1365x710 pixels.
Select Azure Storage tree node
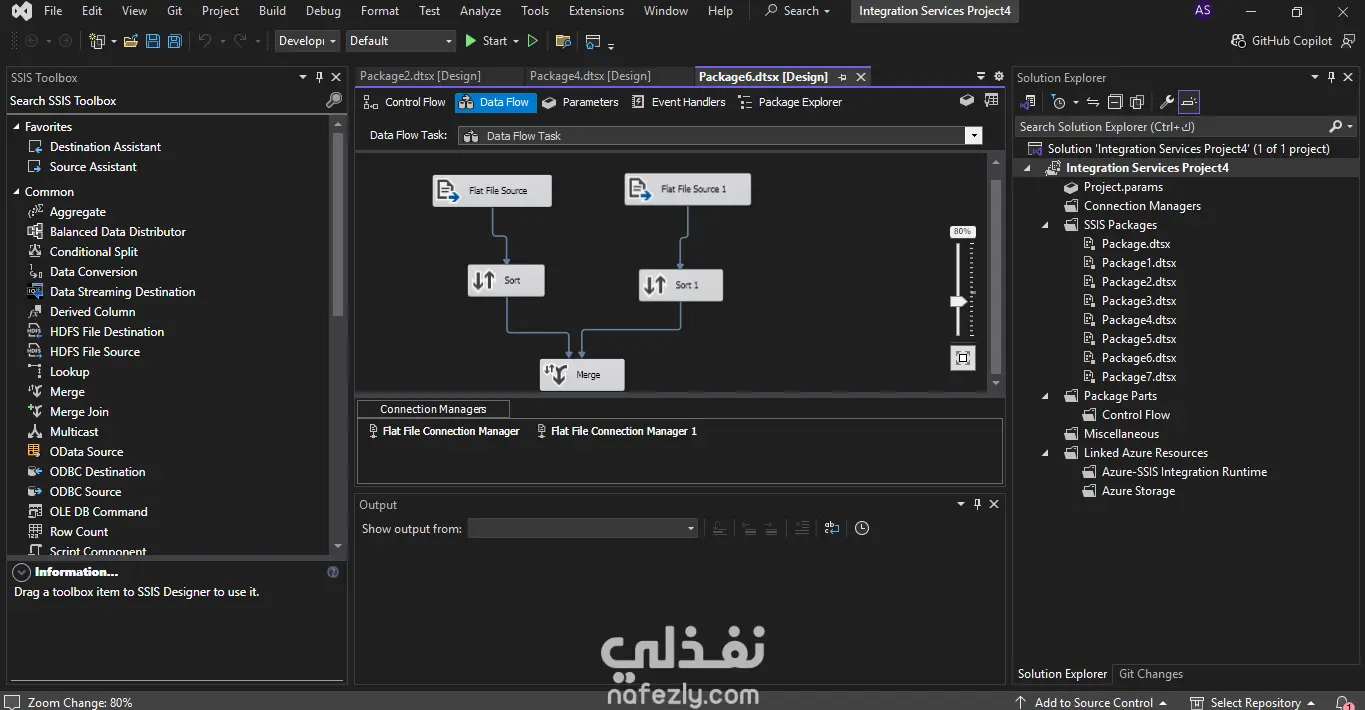click(x=1138, y=491)
